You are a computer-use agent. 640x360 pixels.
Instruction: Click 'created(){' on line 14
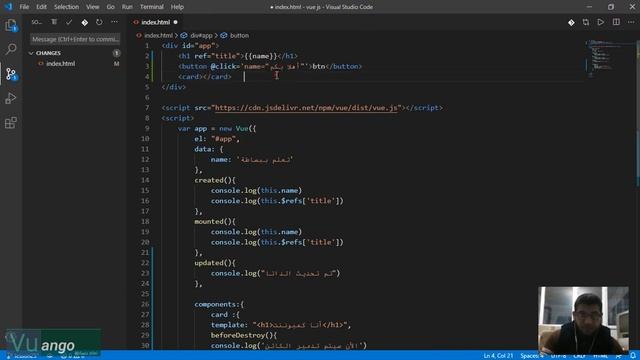(x=215, y=180)
